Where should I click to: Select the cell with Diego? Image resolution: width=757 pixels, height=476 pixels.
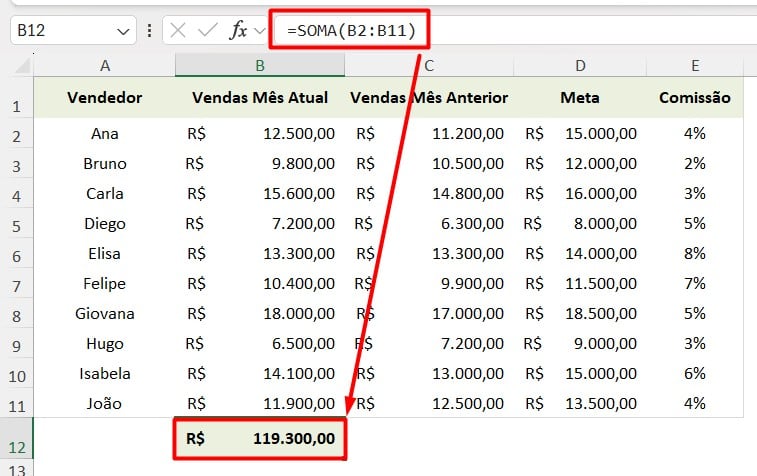click(105, 224)
